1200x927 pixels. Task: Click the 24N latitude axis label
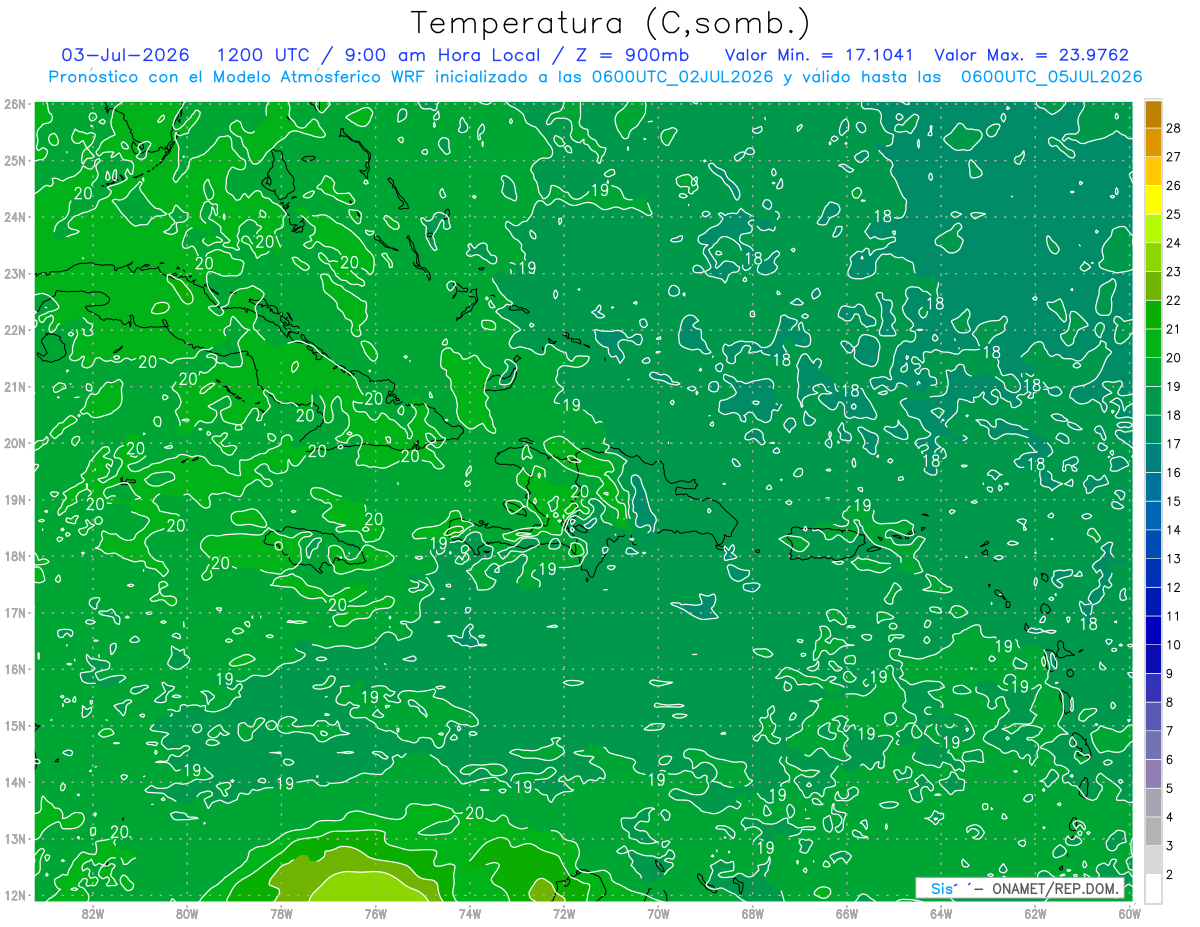pyautogui.click(x=14, y=217)
